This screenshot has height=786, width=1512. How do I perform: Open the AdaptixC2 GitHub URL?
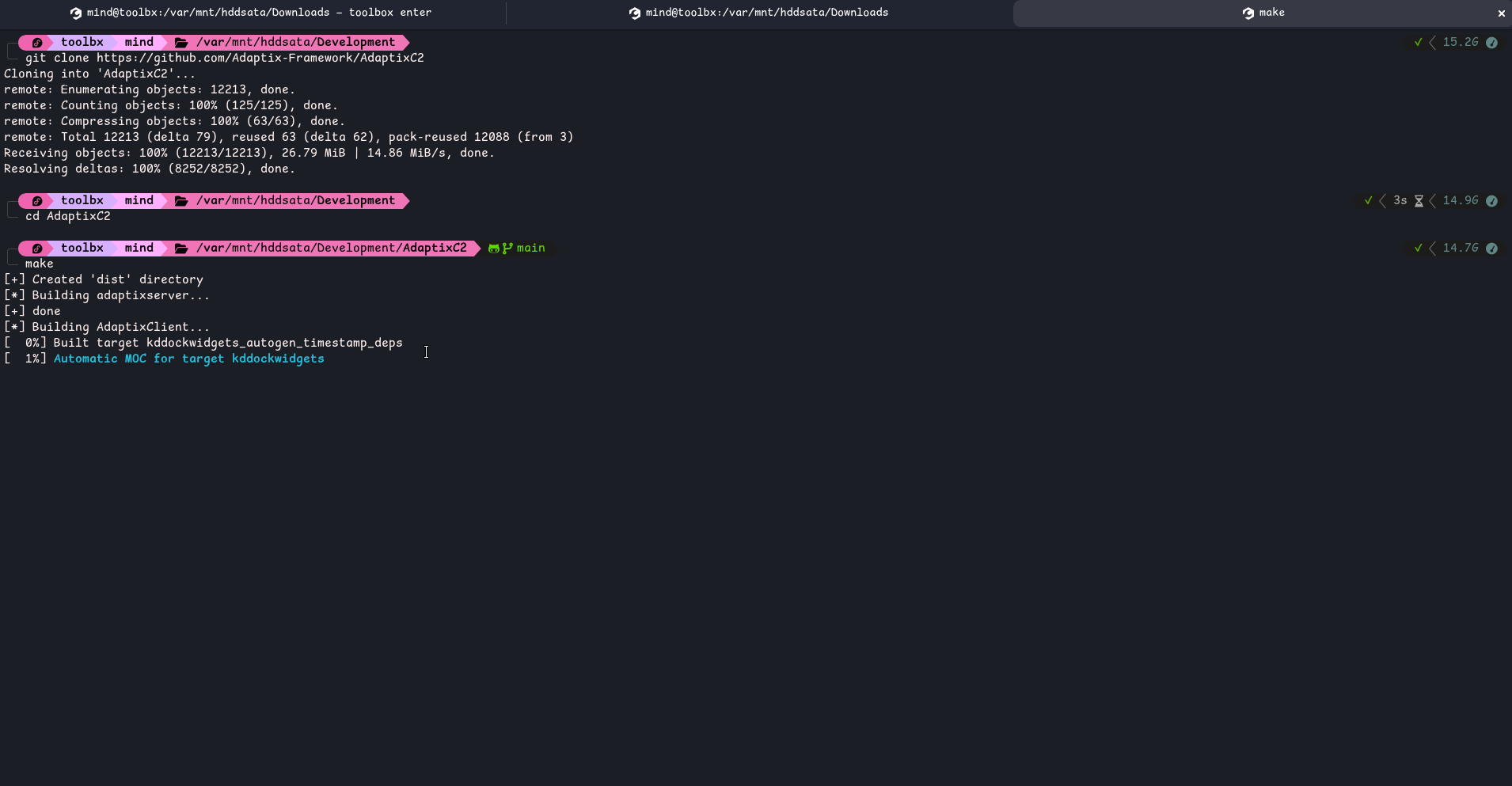260,58
